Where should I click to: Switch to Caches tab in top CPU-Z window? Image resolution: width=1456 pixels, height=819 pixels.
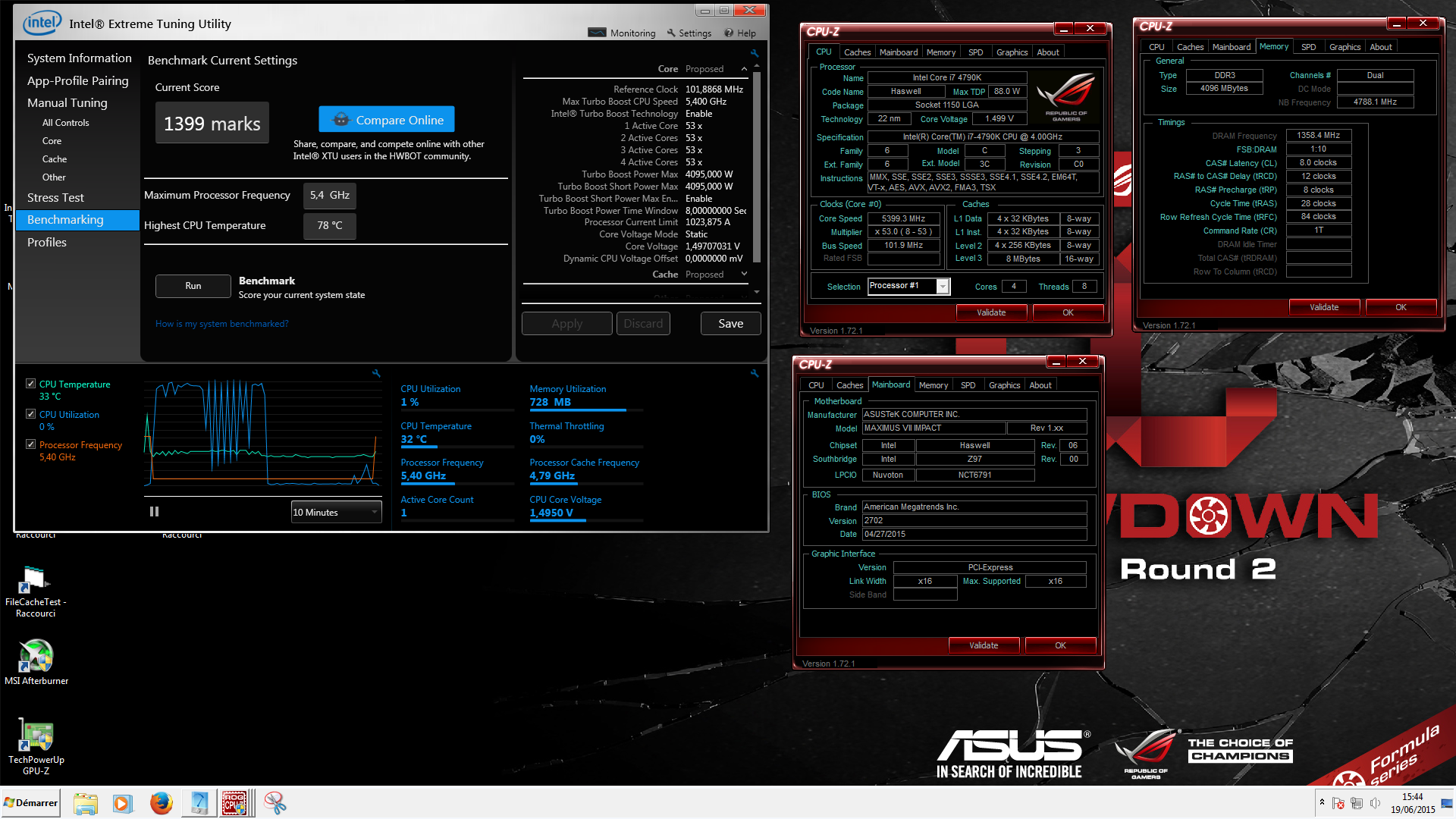pos(857,52)
